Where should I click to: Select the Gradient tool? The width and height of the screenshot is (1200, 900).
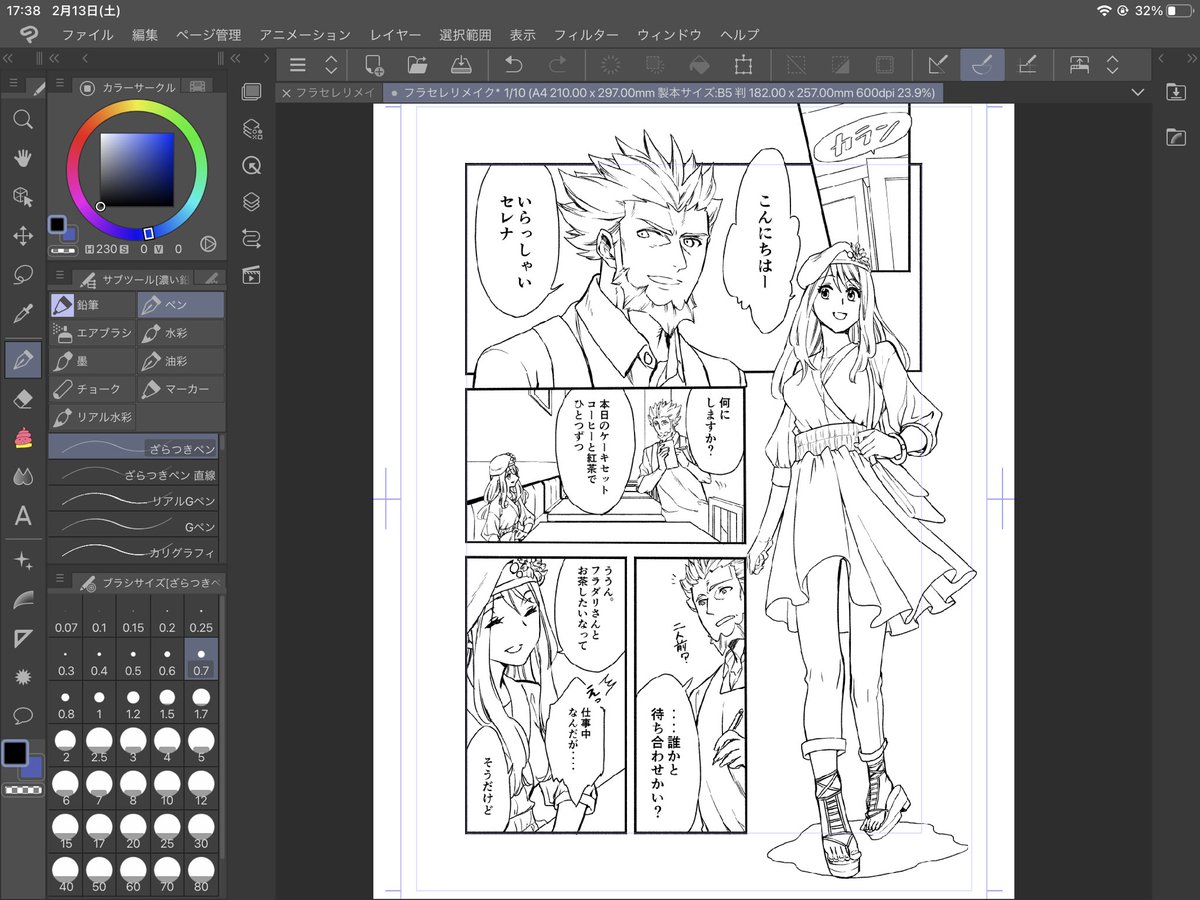(x=22, y=599)
